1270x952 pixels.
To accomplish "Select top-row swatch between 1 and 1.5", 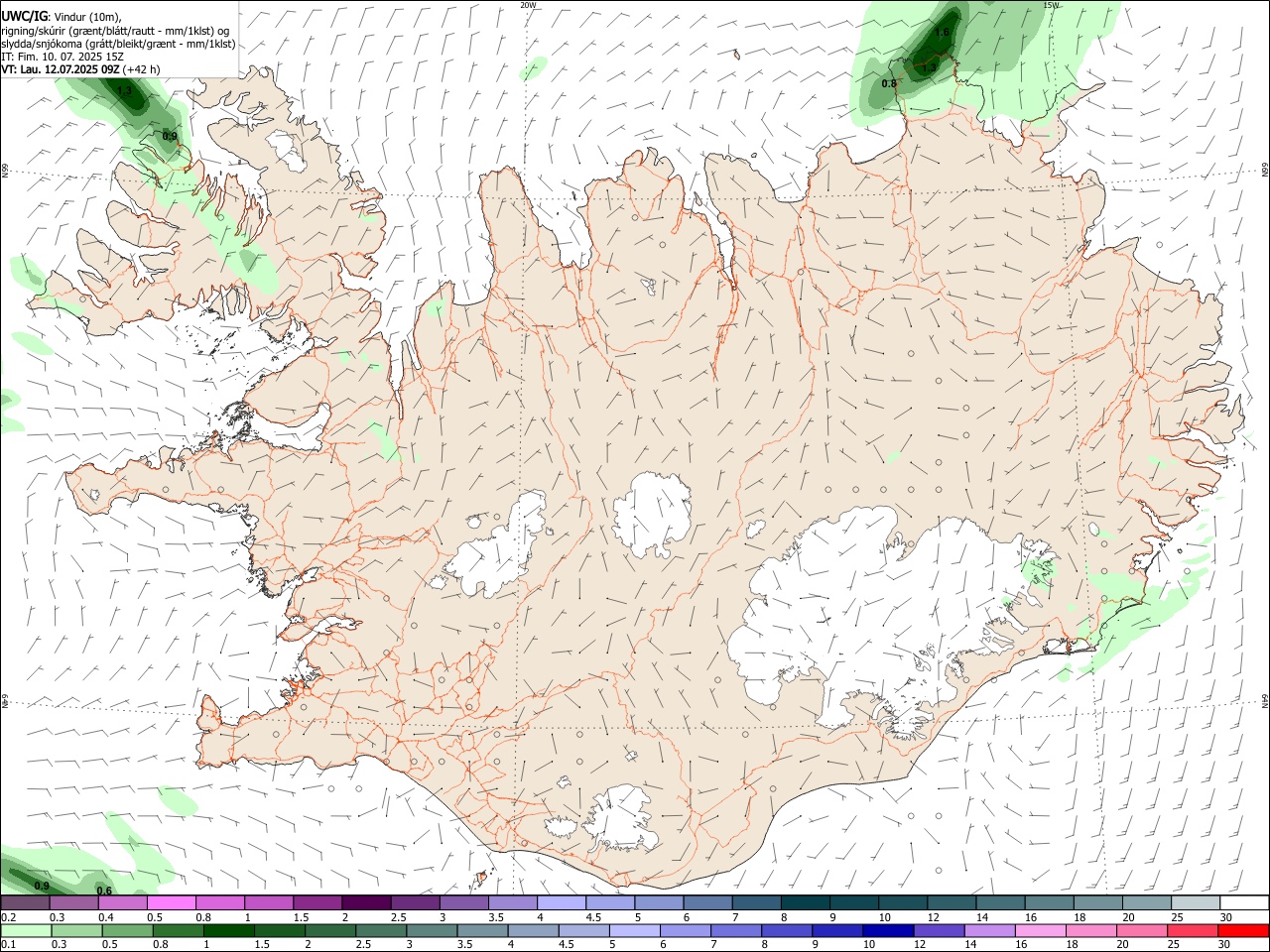I will 268,903.
